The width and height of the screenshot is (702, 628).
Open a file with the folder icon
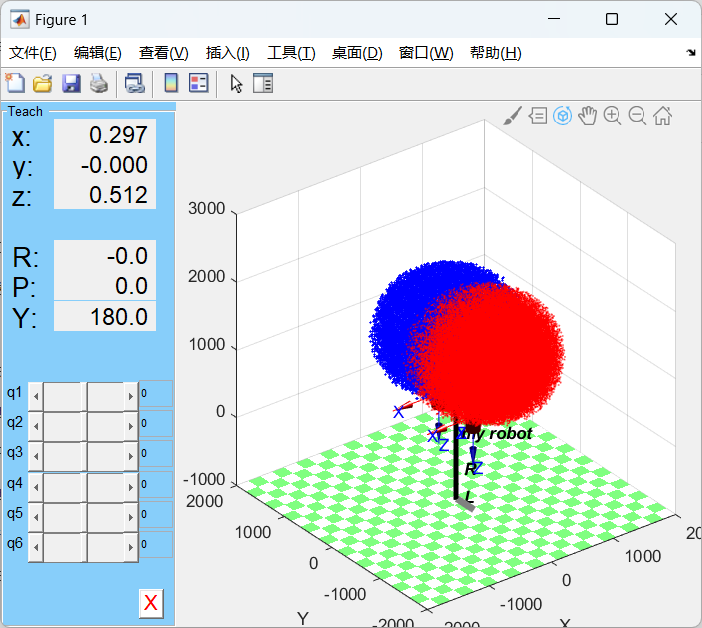pyautogui.click(x=43, y=84)
